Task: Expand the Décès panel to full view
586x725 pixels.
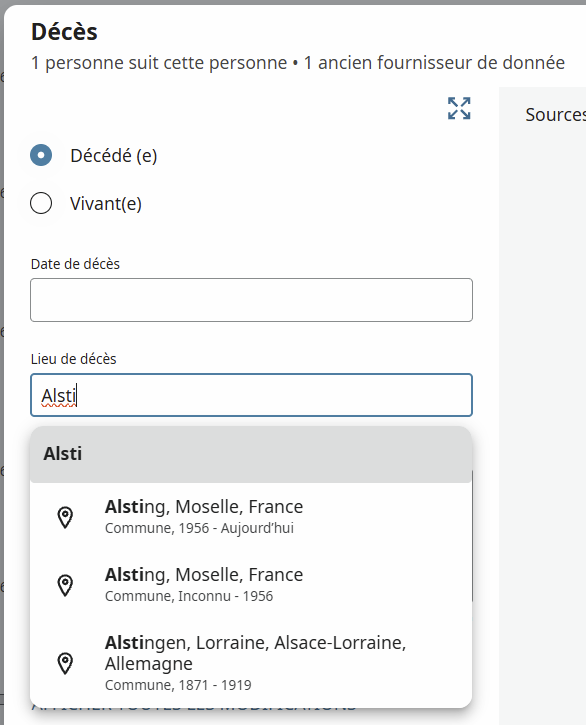Action: tap(459, 108)
